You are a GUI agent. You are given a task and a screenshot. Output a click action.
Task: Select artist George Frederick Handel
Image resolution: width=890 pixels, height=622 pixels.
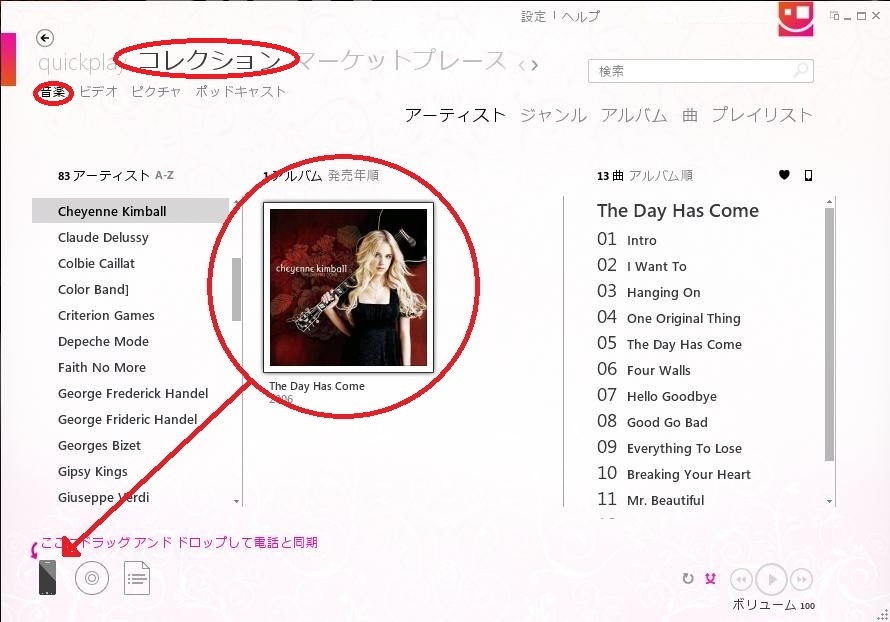(x=131, y=393)
